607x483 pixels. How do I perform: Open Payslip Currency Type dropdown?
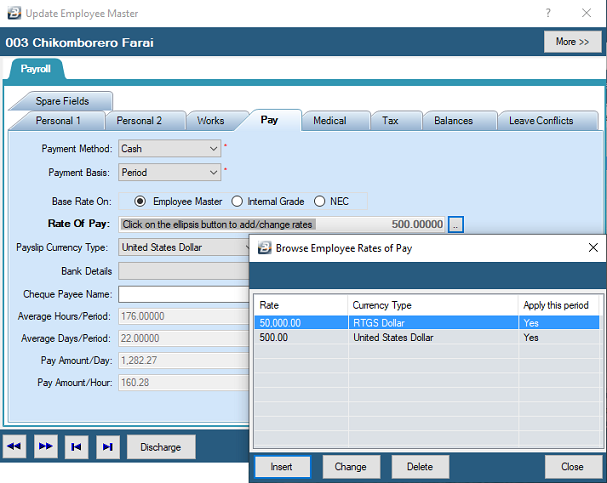[185, 247]
